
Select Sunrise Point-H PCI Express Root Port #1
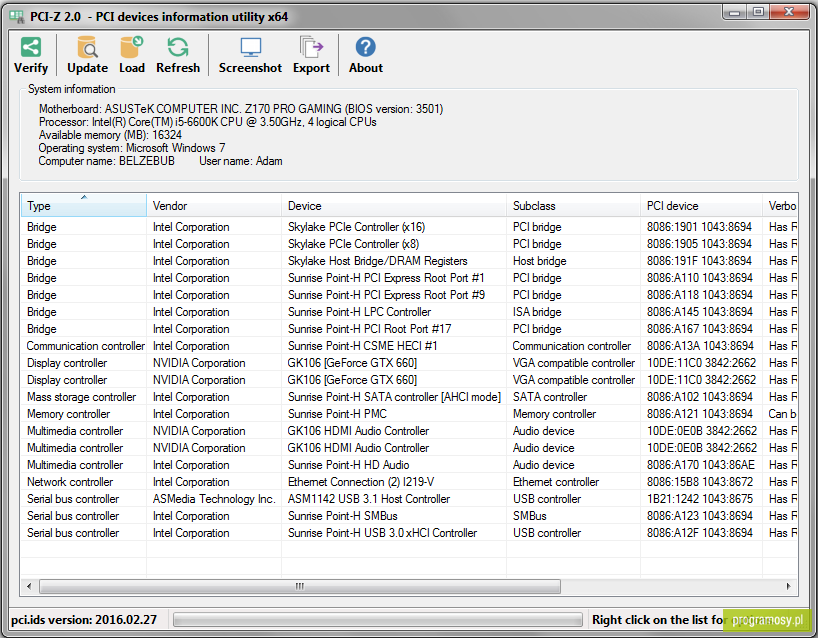coord(409,278)
